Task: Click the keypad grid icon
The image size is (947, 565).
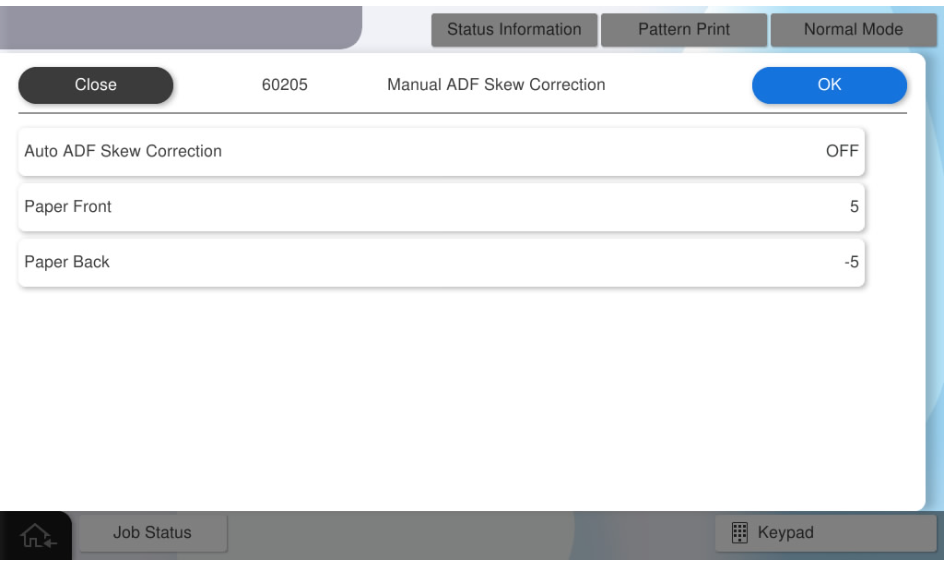Action: point(741,533)
